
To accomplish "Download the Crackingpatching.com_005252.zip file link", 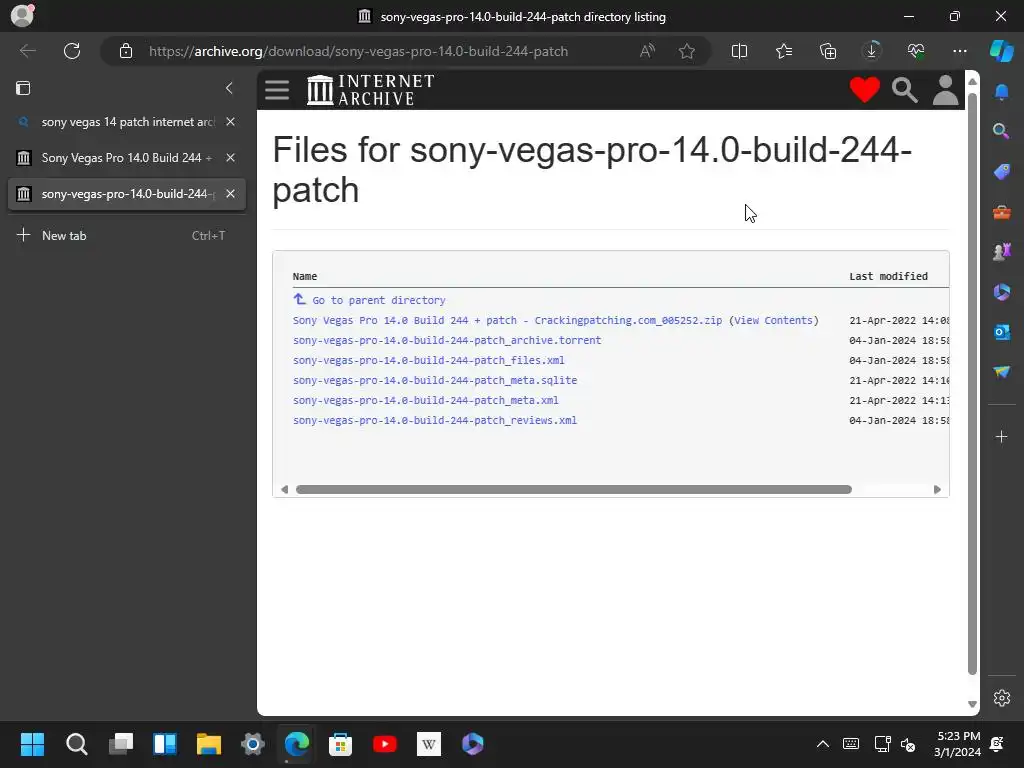I will [507, 320].
